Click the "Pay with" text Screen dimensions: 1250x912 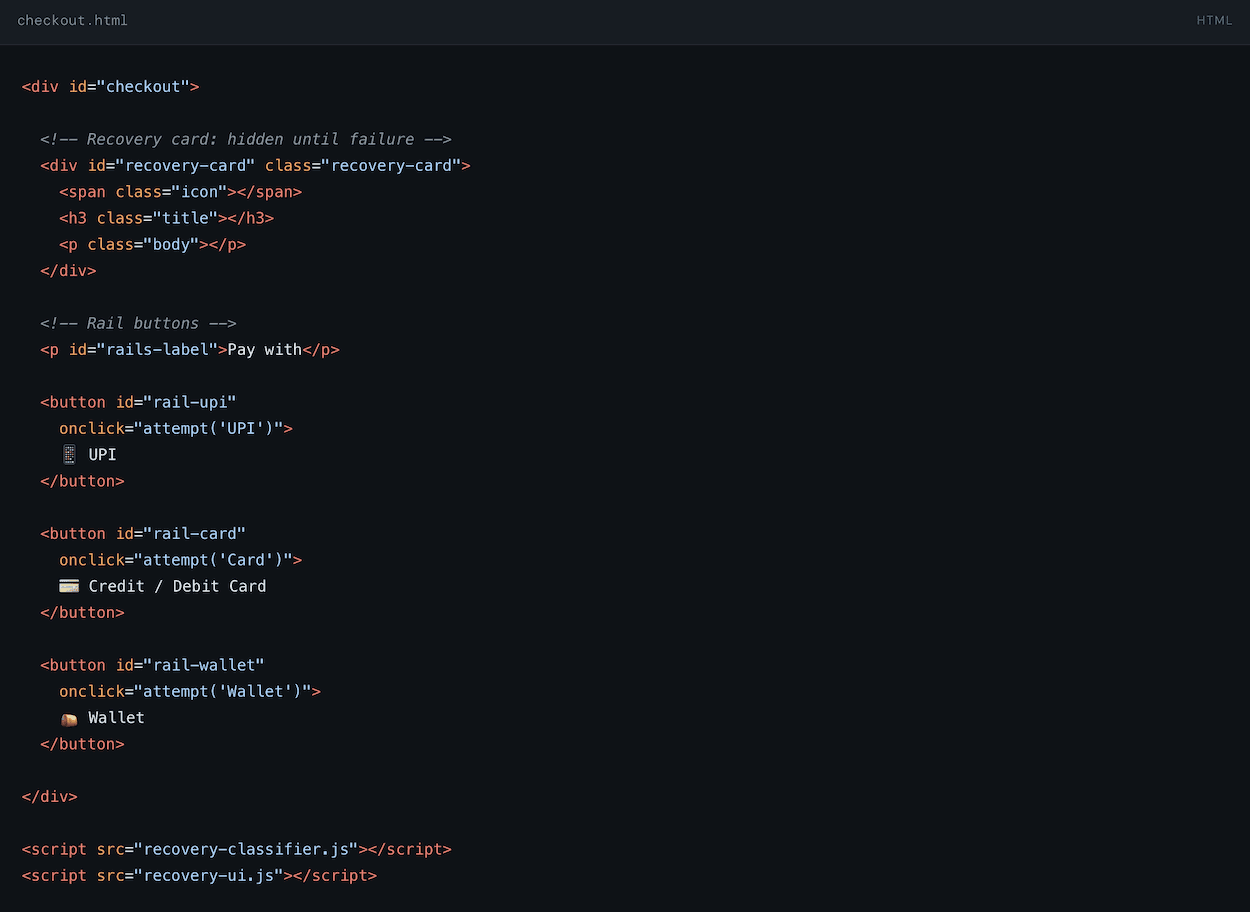point(265,350)
